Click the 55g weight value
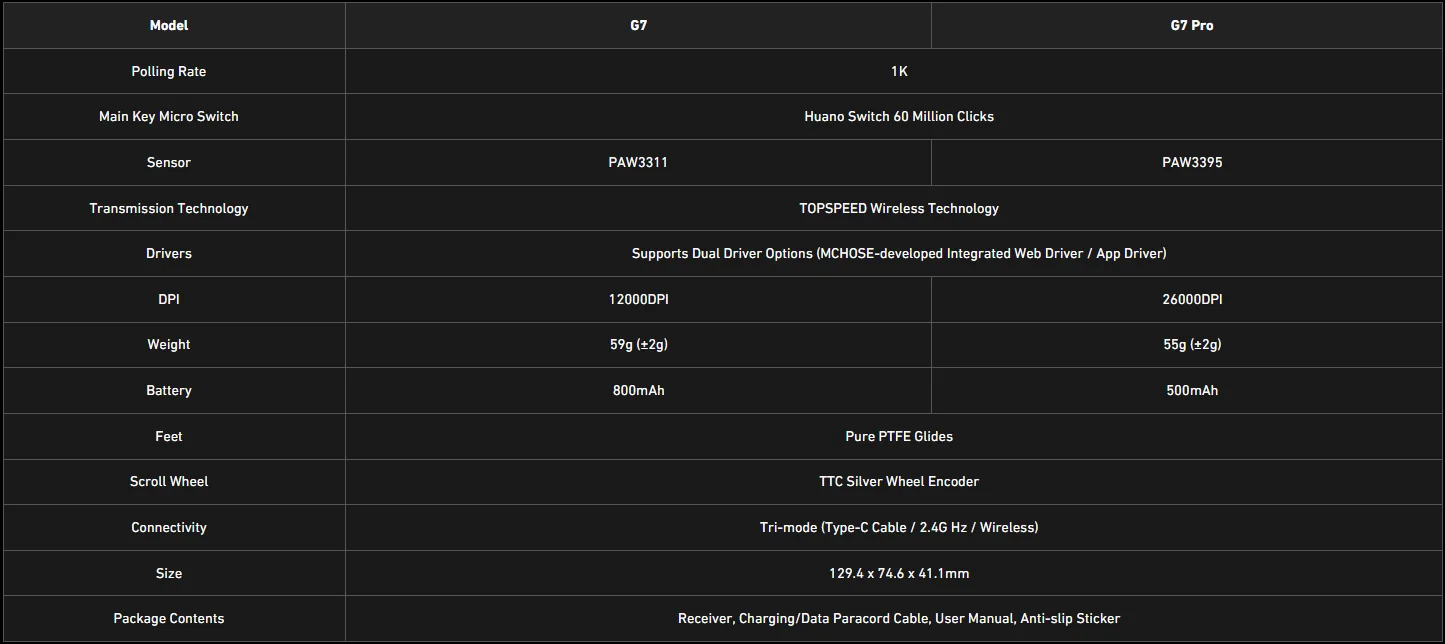This screenshot has width=1445, height=644. coord(1191,344)
